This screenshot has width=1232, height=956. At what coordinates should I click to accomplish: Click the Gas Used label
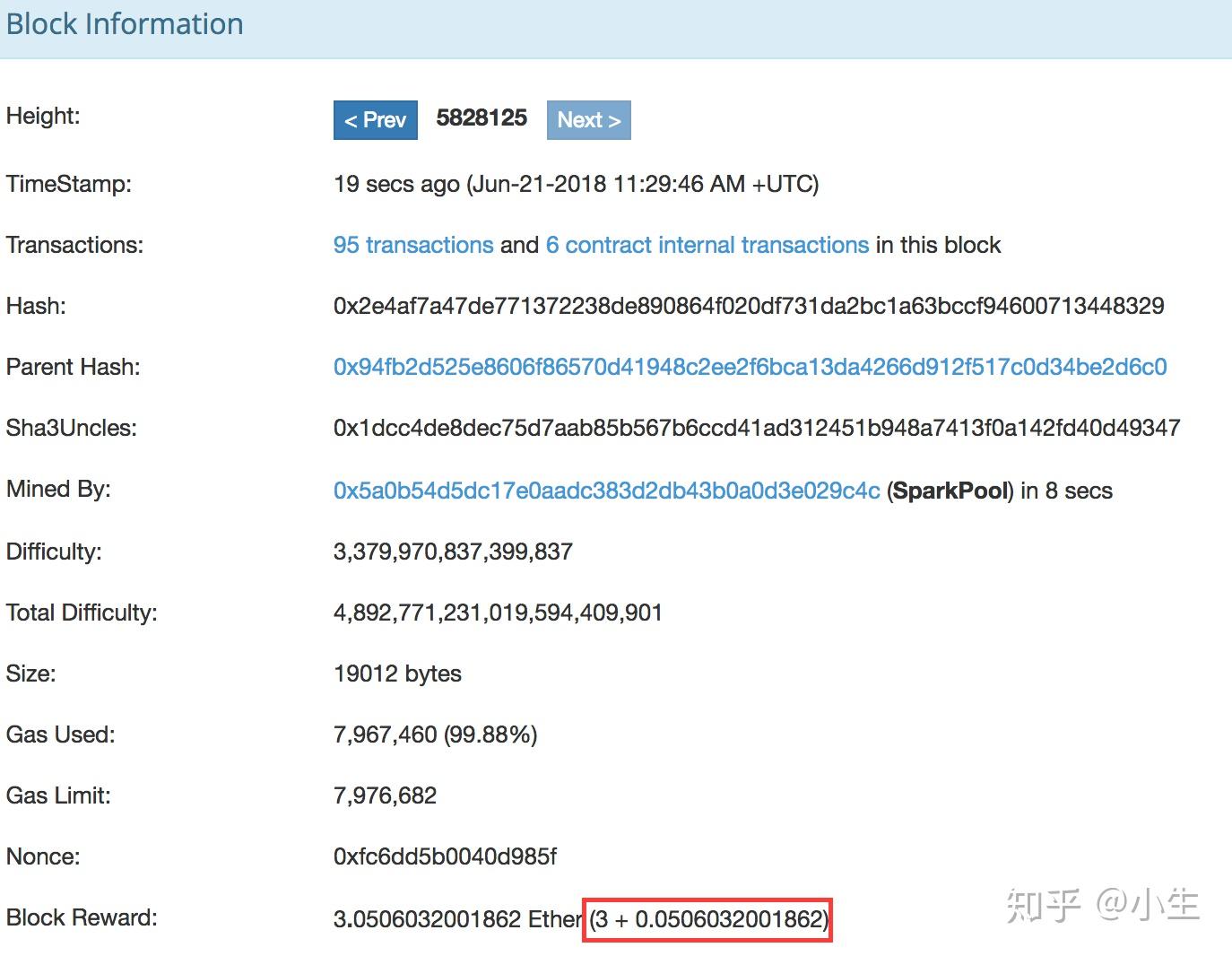60,734
